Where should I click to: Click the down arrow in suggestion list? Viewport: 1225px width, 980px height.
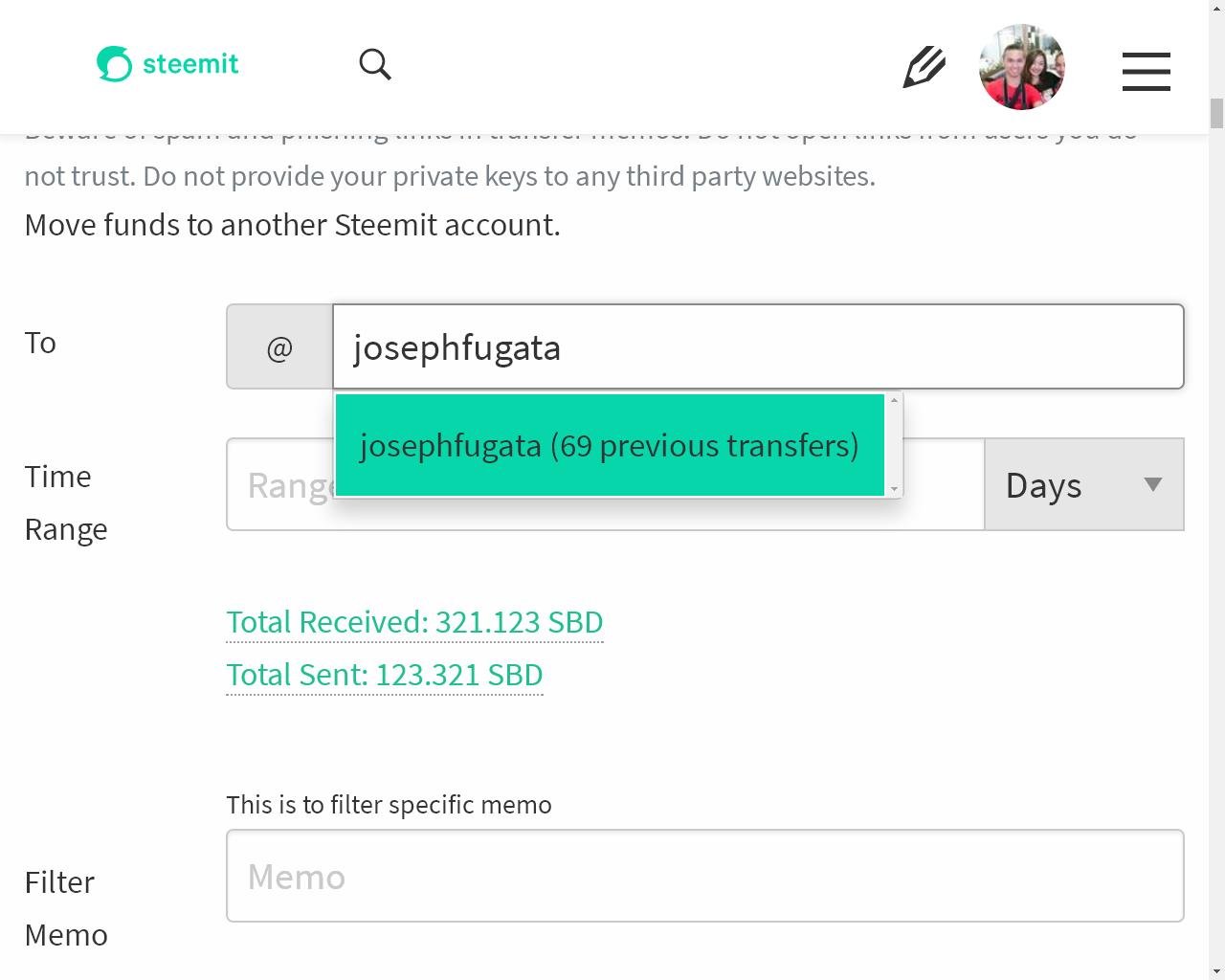tap(894, 489)
